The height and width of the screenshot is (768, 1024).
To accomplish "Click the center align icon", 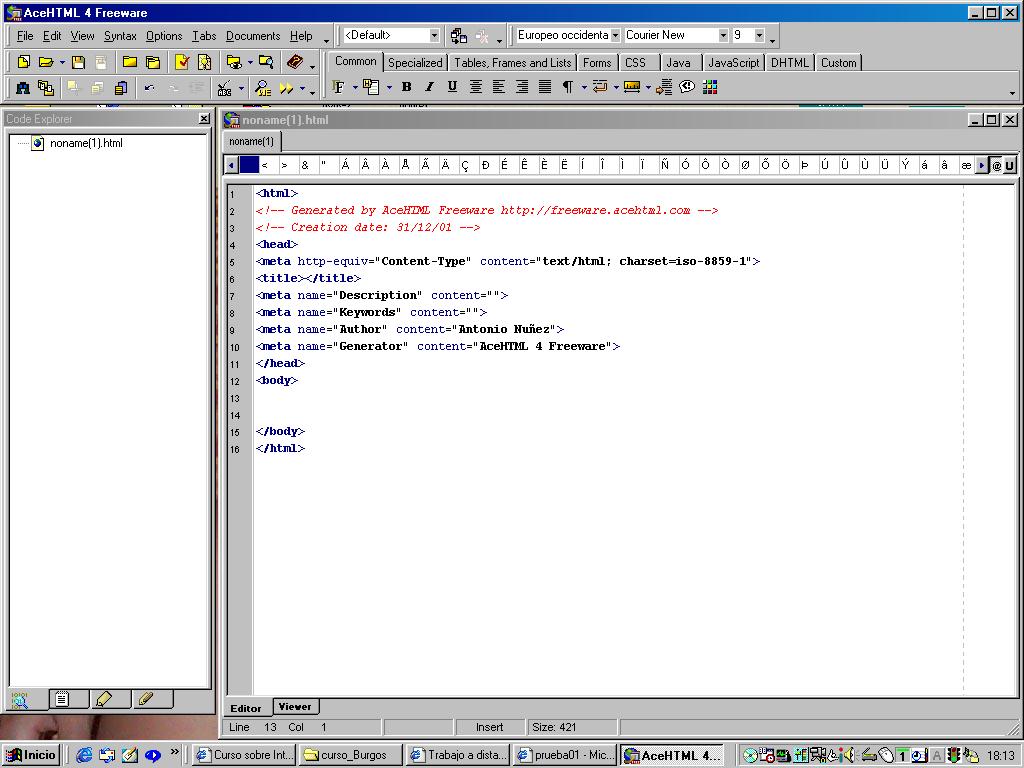I will click(x=475, y=87).
